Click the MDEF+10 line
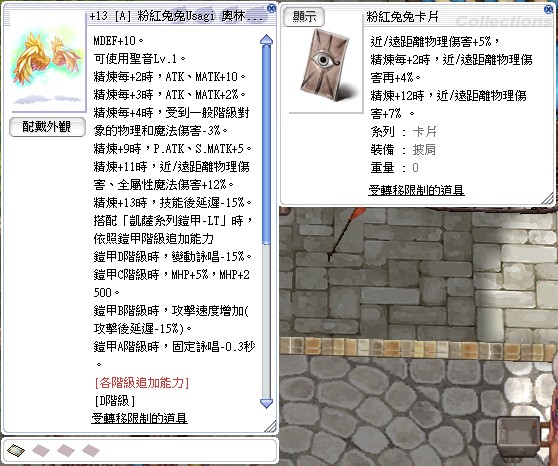The image size is (558, 466). pyautogui.click(x=118, y=41)
